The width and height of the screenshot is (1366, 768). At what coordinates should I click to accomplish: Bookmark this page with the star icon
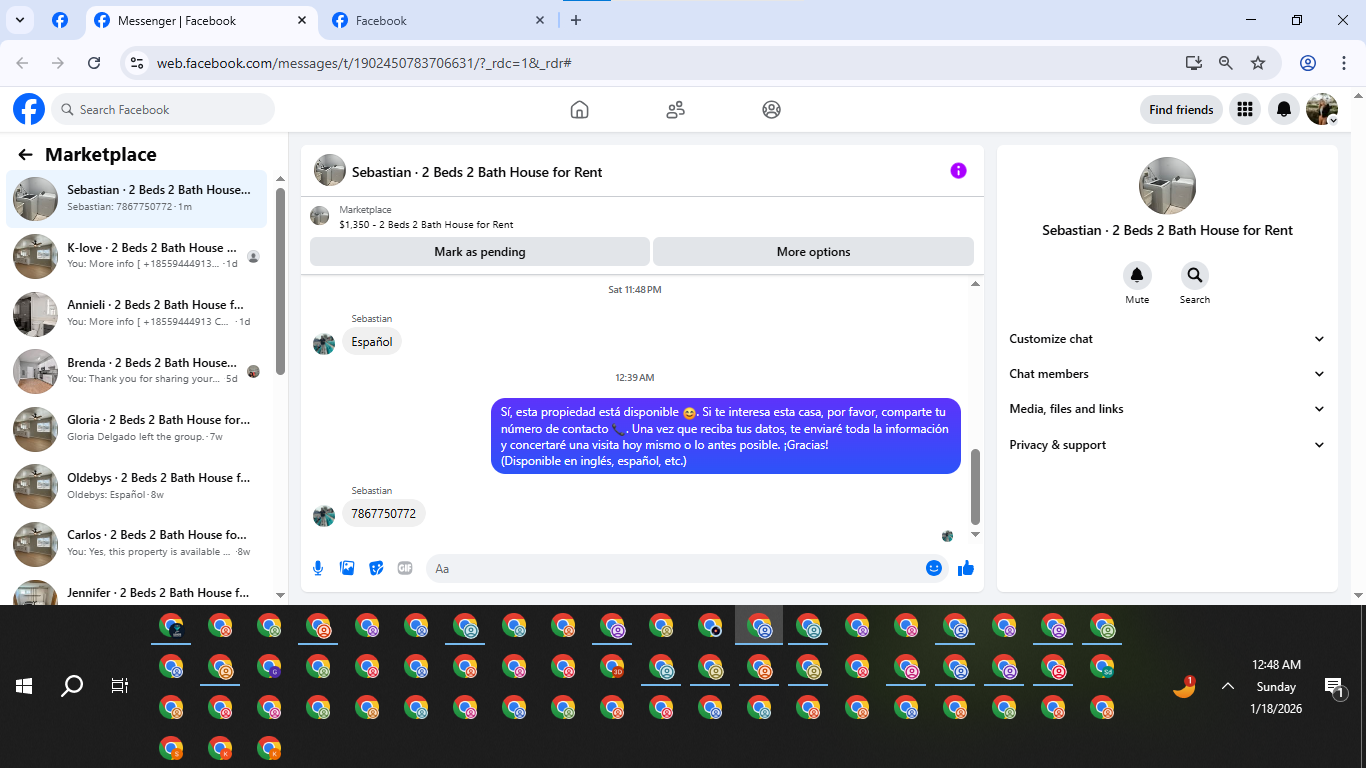pyautogui.click(x=1258, y=63)
